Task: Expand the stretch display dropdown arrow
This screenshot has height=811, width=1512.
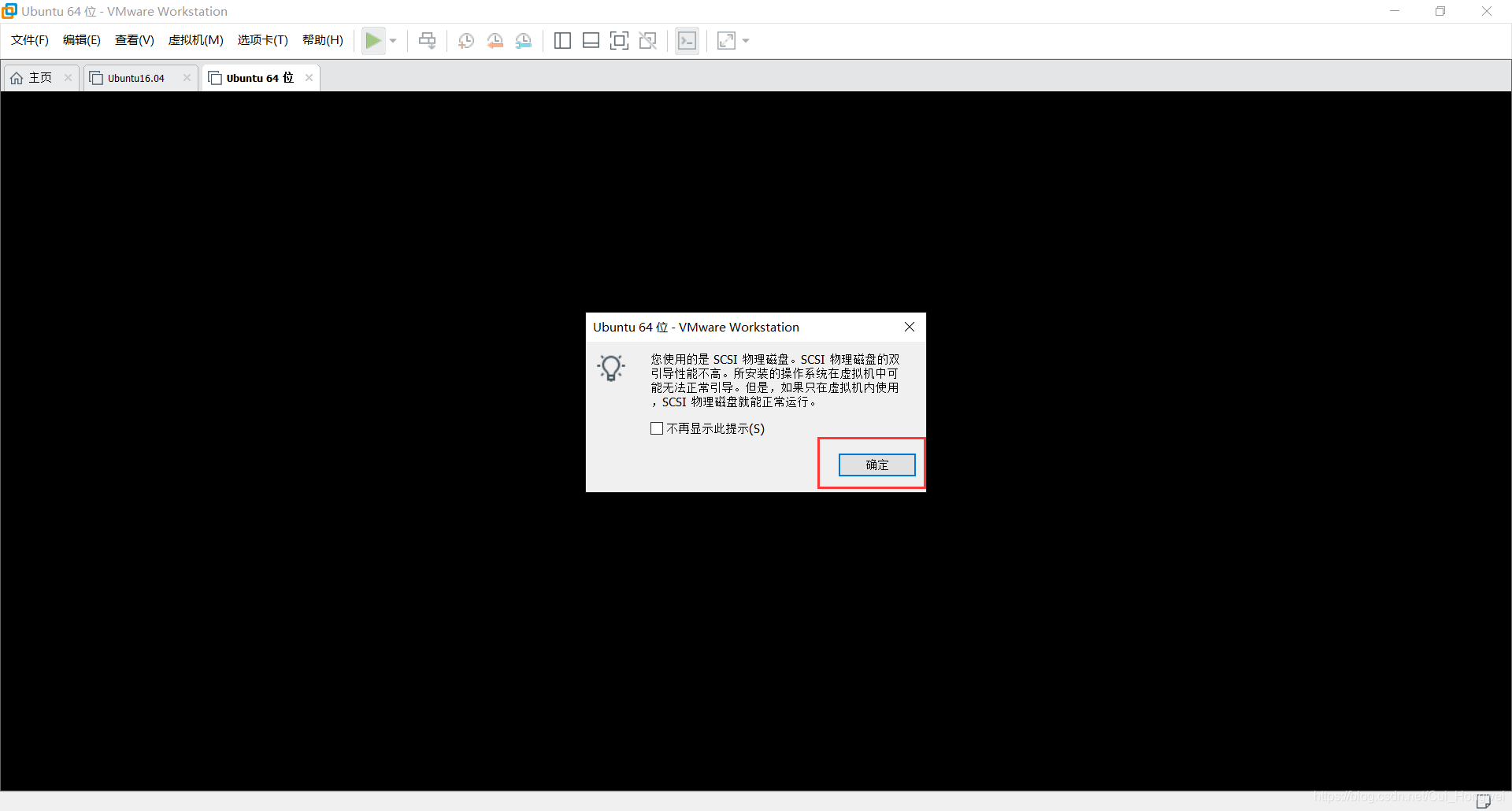Action: (x=746, y=41)
